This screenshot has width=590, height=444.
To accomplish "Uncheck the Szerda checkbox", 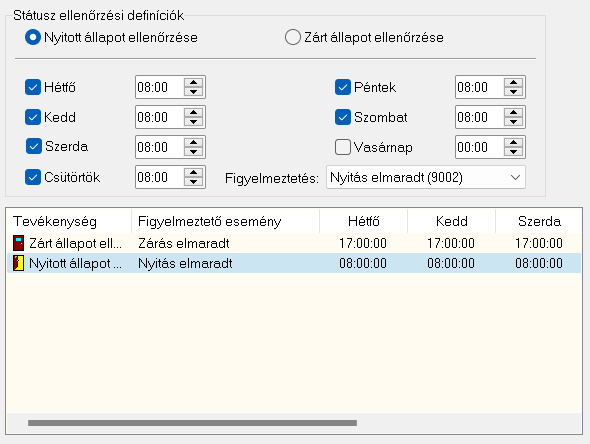I will pos(33,146).
